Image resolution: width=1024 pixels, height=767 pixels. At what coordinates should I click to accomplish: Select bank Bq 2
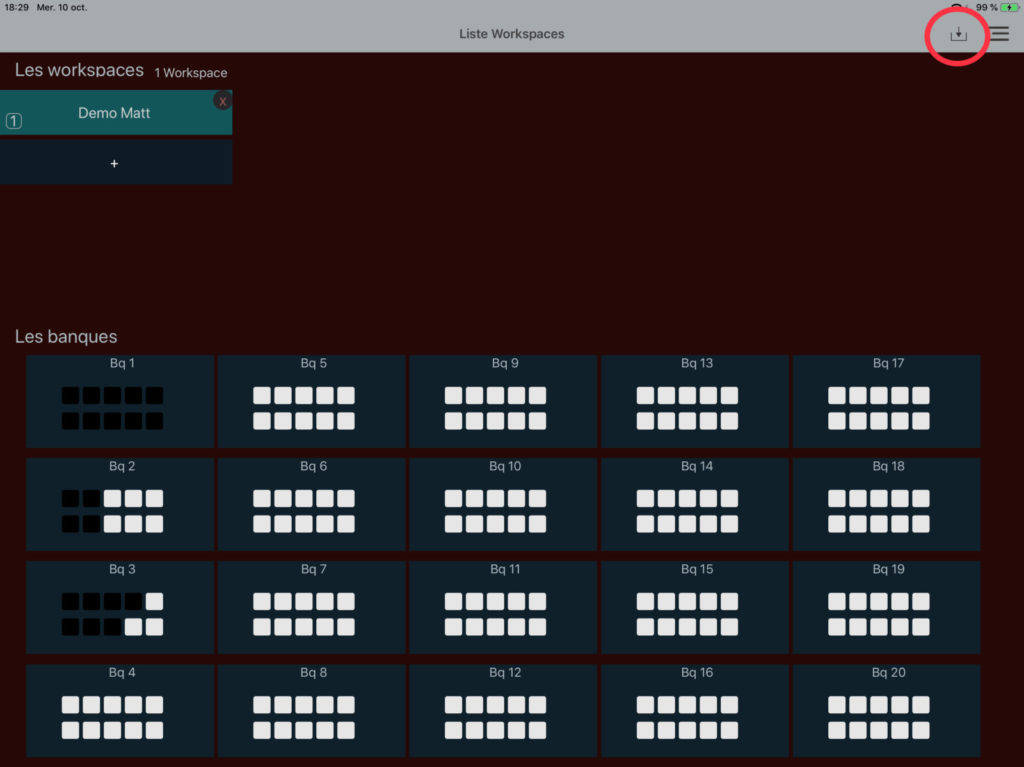120,504
